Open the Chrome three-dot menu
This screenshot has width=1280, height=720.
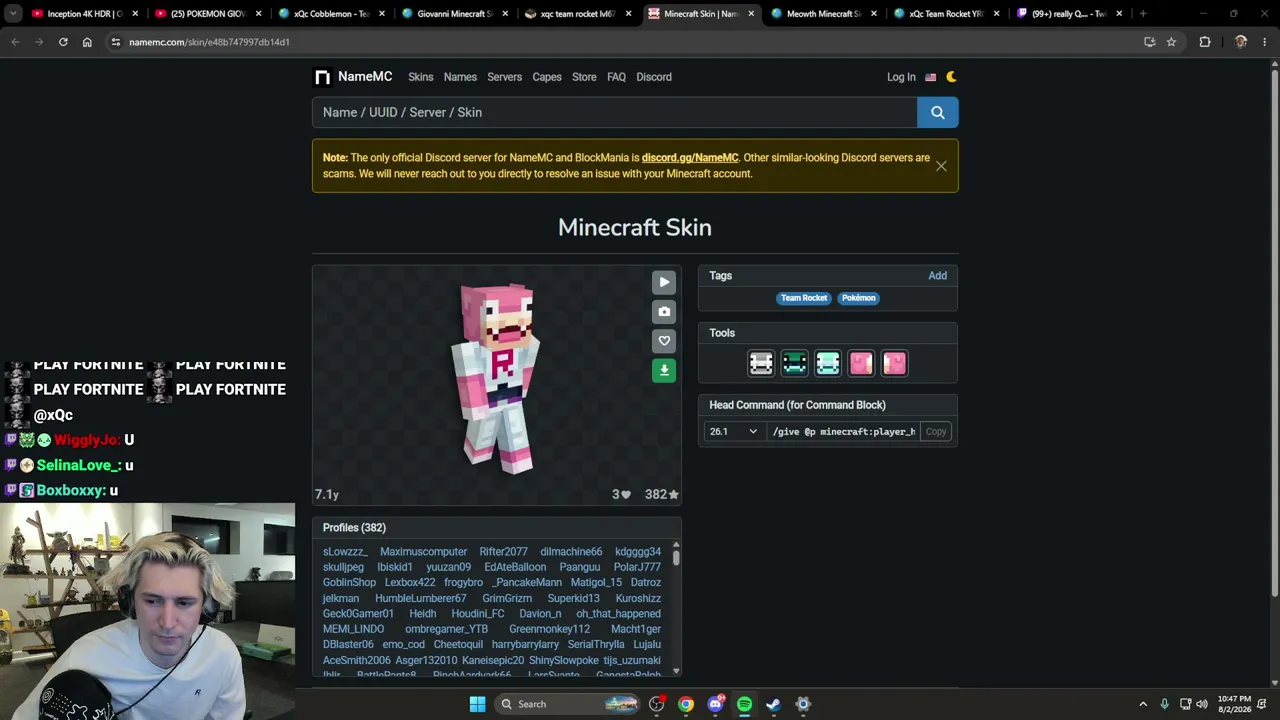coord(1265,42)
